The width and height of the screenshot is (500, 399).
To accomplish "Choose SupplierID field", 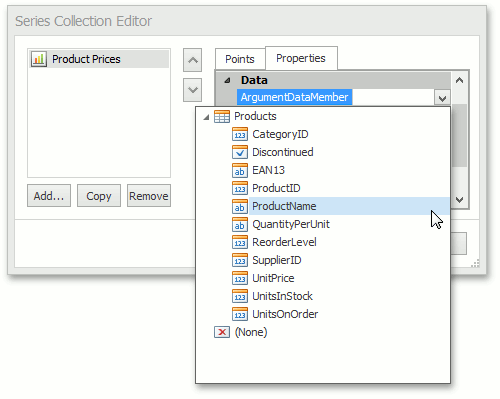I will click(x=277, y=260).
